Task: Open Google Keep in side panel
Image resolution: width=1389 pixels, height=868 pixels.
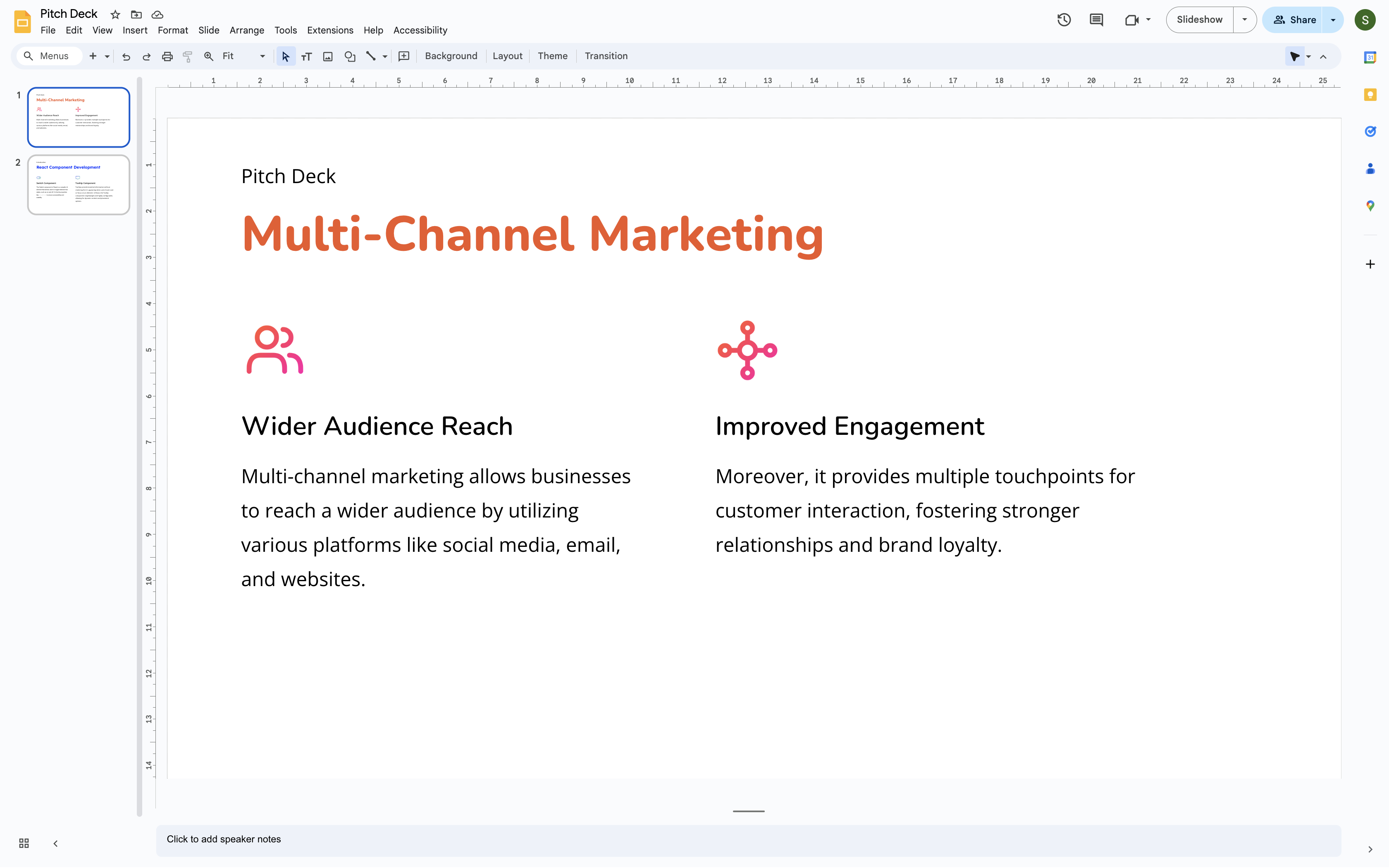Action: pos(1370,95)
